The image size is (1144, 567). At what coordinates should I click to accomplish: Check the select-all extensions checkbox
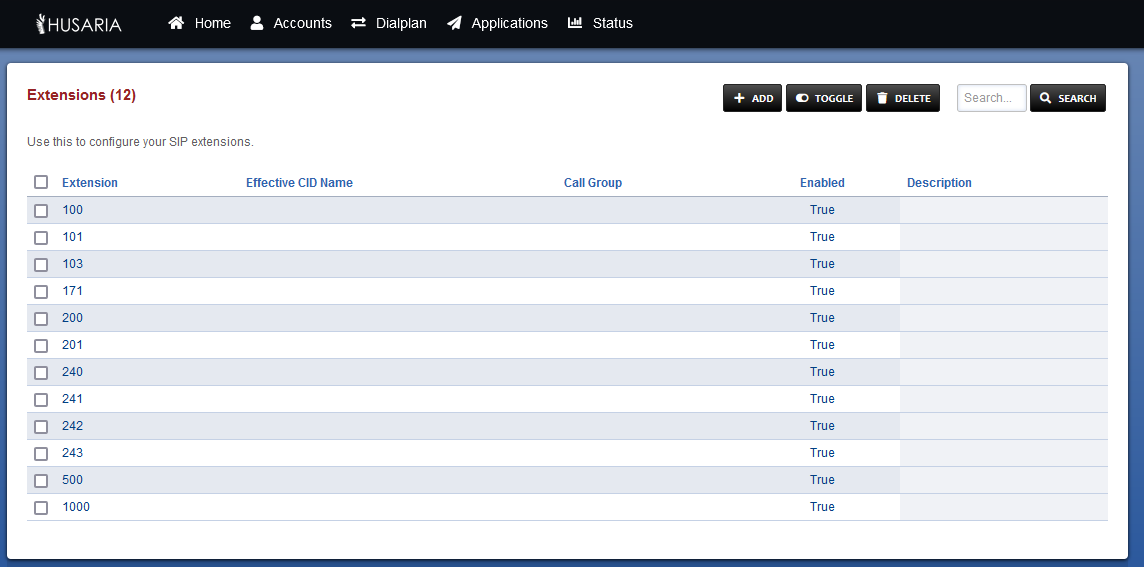click(x=41, y=182)
